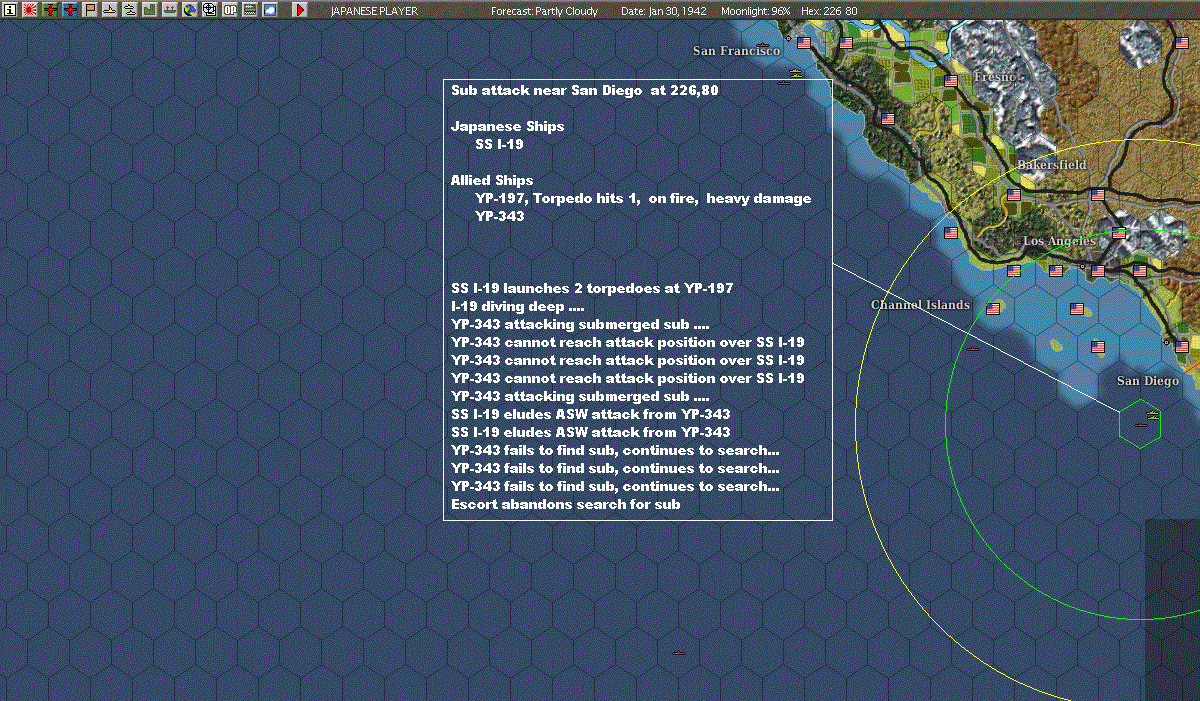Click the Moonlight: 96% indicator
The image size is (1200, 701).
pos(754,11)
